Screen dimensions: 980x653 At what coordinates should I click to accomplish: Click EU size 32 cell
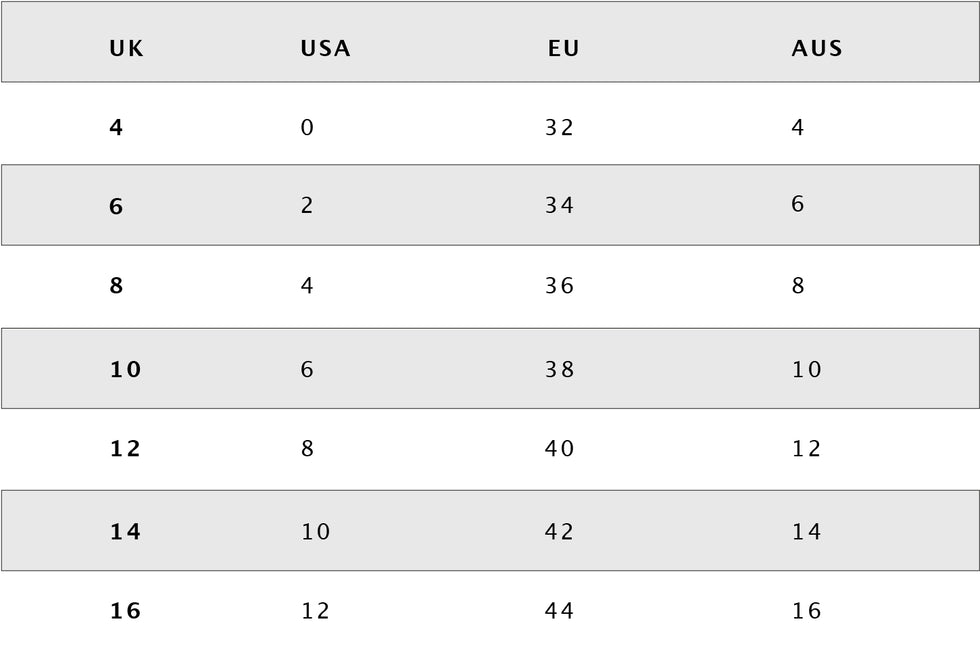pos(560,127)
